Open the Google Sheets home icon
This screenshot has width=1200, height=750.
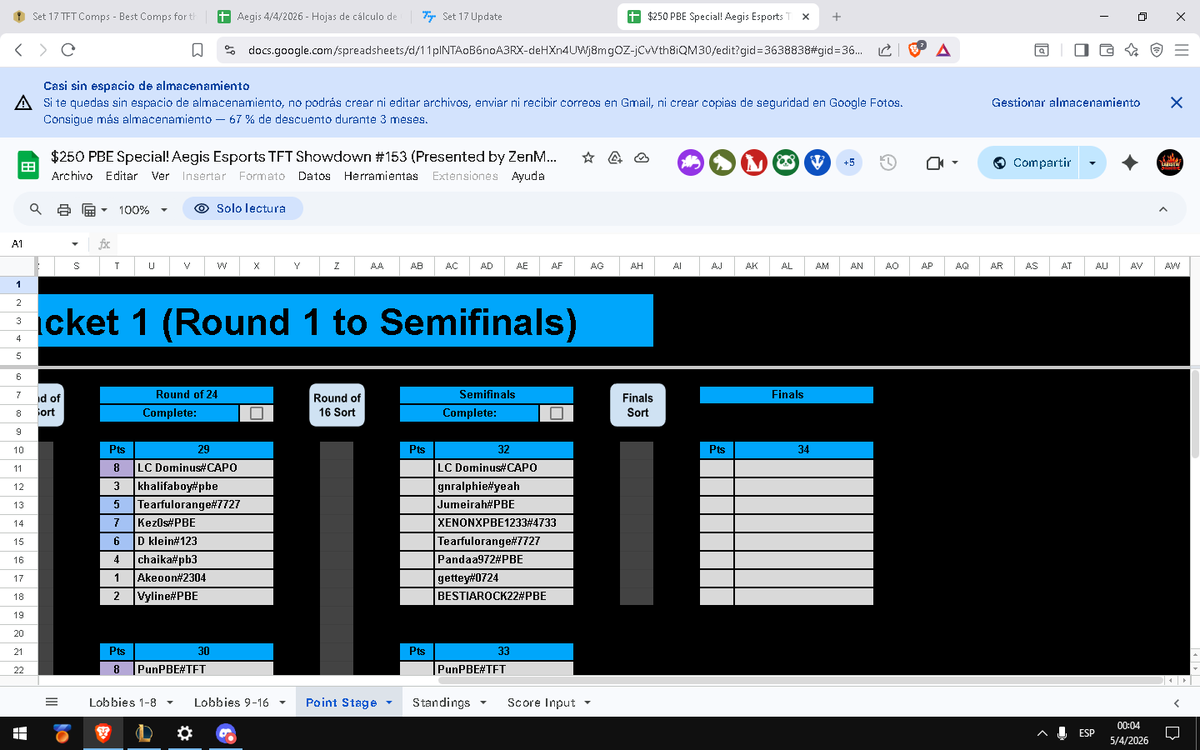(x=28, y=165)
